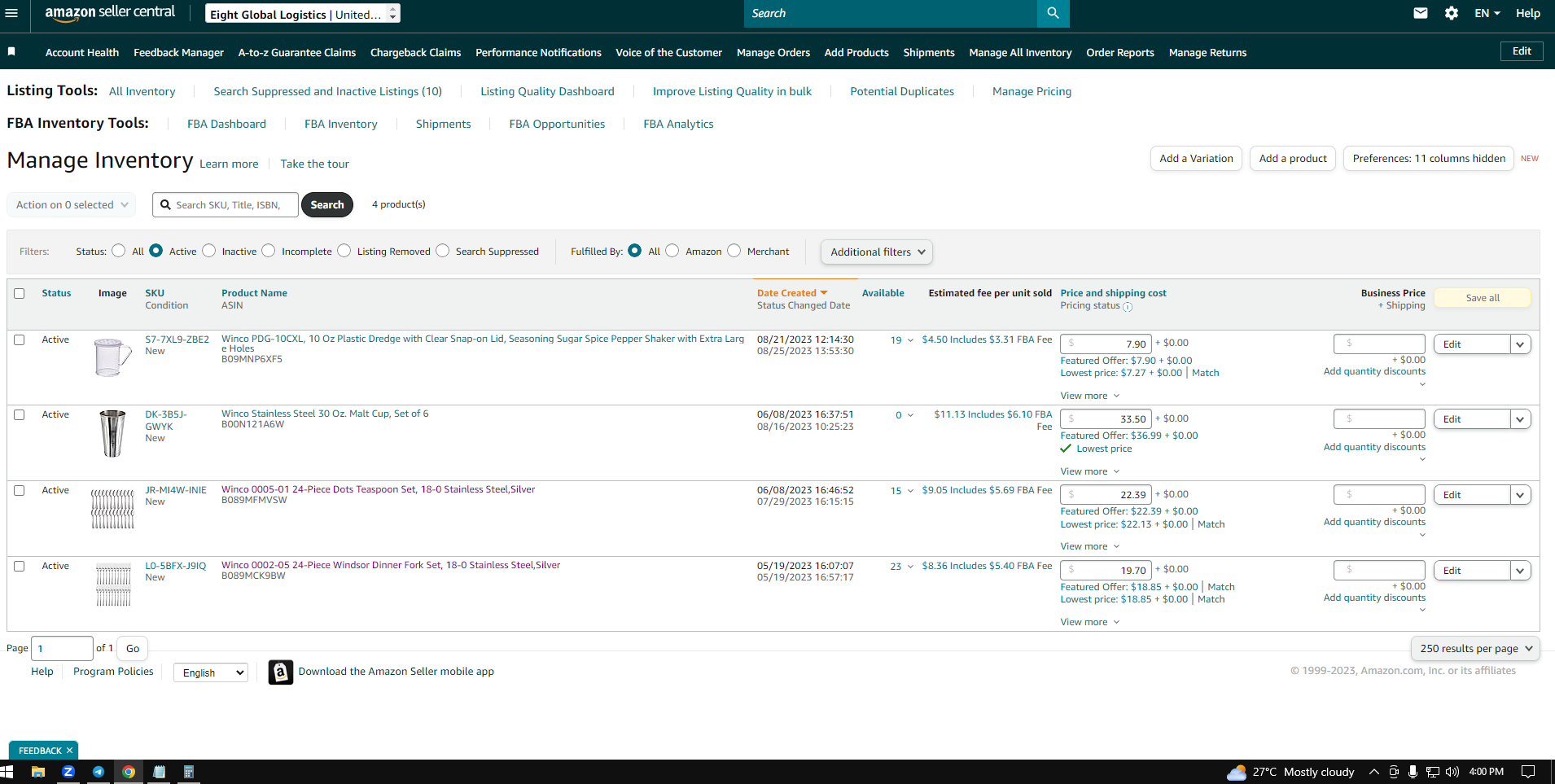Select Fulfilled By Merchant radio button
Screen dimensions: 1555x784
pos(734,251)
